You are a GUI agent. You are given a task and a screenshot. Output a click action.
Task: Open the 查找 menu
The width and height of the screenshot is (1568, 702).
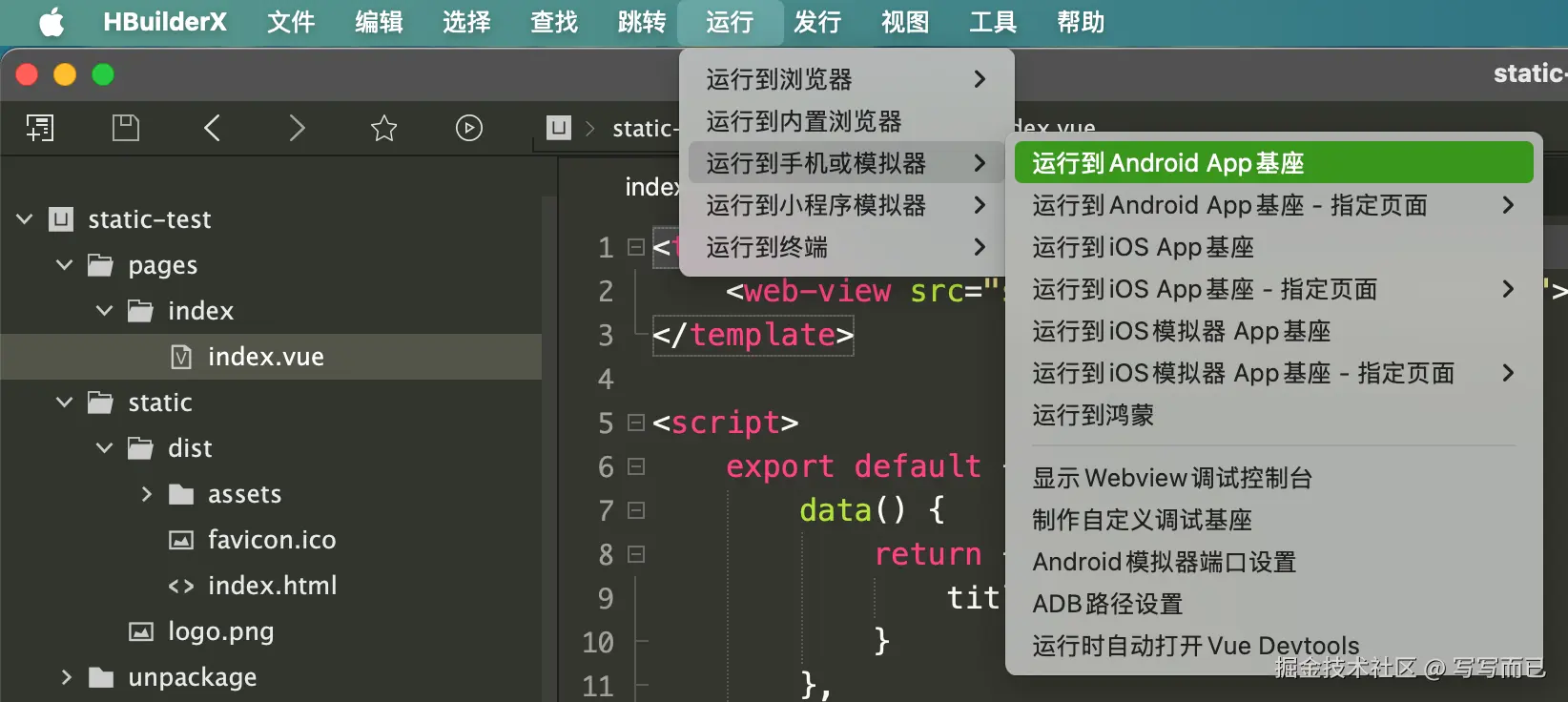click(x=554, y=22)
